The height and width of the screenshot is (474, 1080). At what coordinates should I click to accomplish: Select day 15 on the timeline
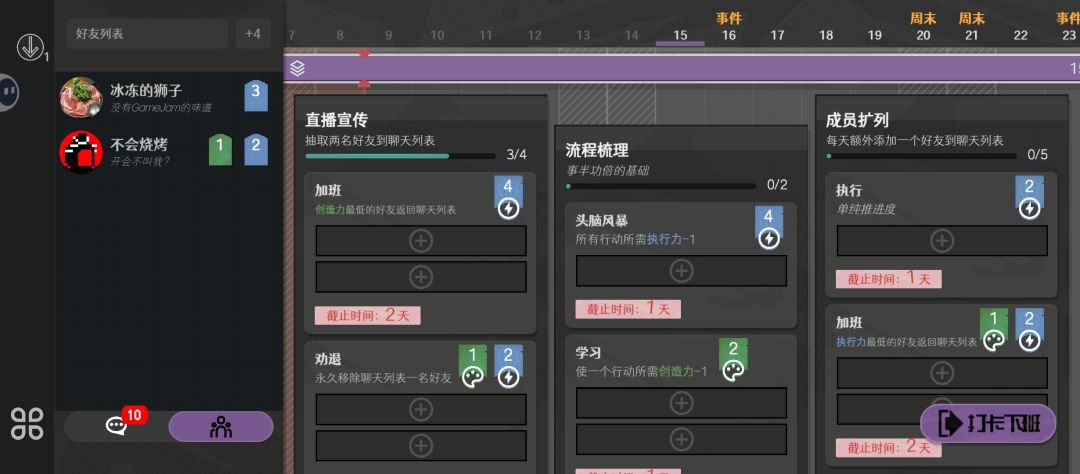click(680, 36)
